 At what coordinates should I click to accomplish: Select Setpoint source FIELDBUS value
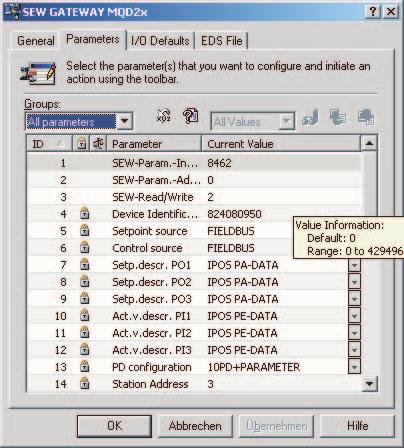(231, 231)
